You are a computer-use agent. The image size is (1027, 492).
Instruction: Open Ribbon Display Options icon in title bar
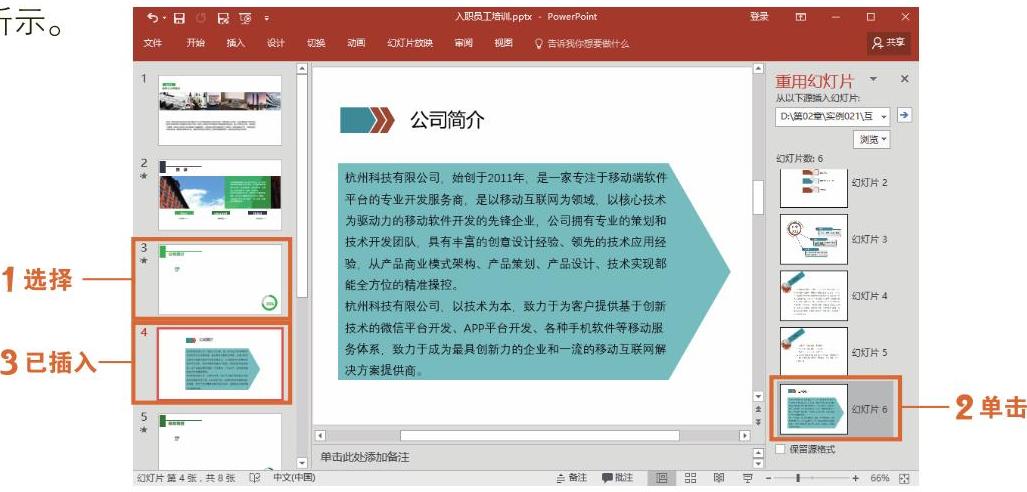[800, 17]
